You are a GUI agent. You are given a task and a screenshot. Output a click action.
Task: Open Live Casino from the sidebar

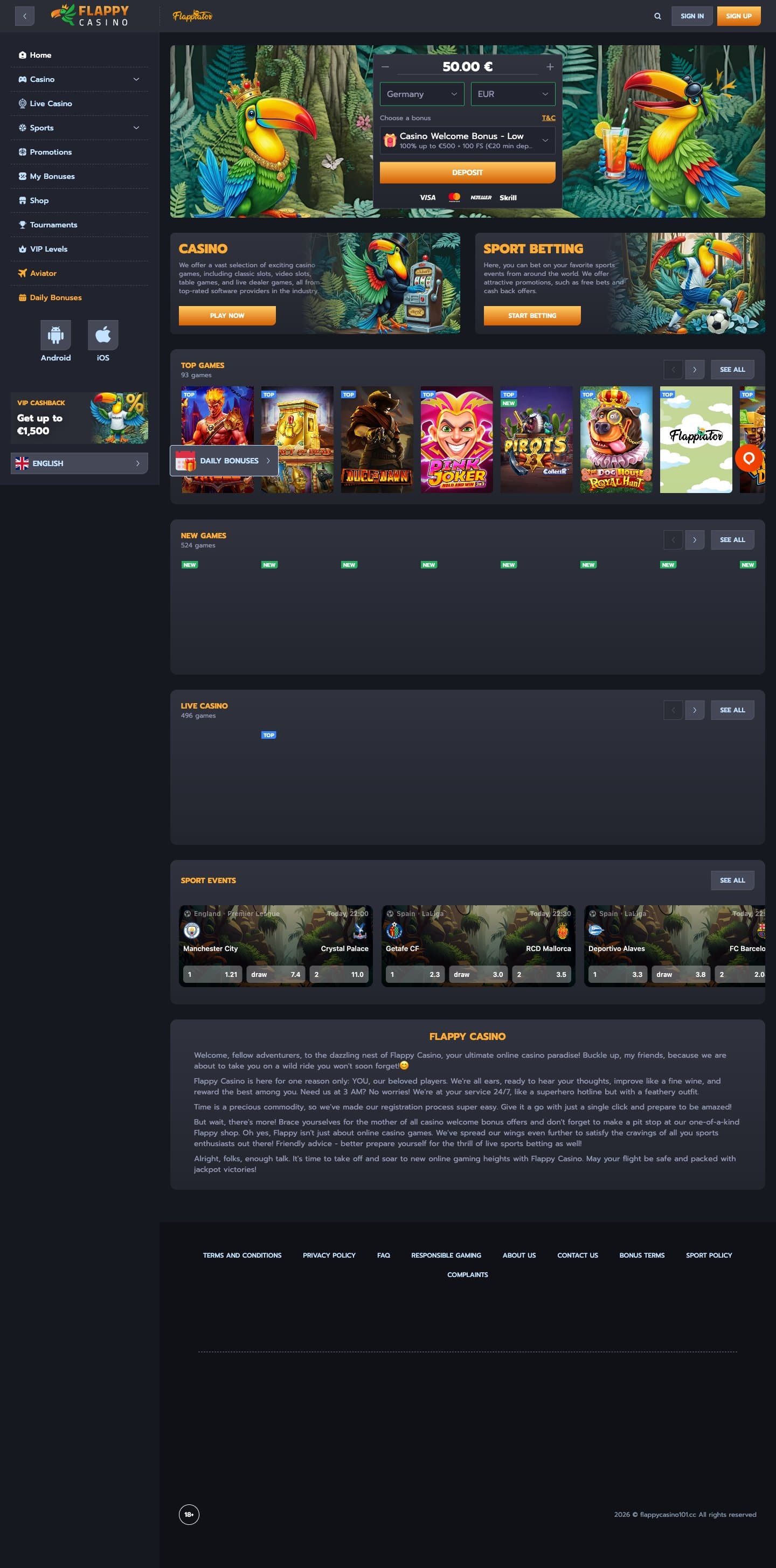coord(79,103)
